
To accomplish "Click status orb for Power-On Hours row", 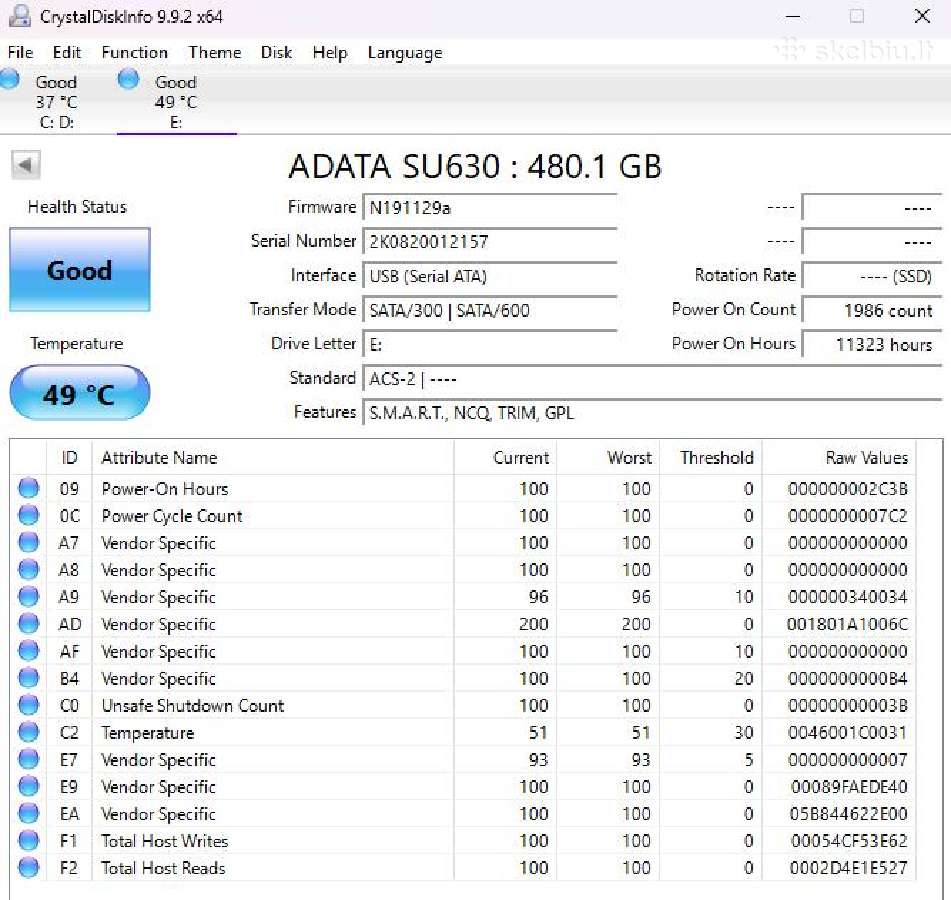I will tap(29, 488).
